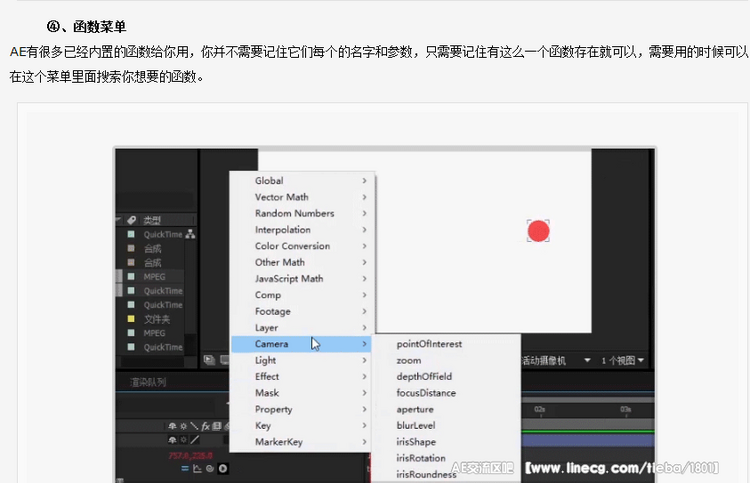Screen dimensions: 750x483
Task: Expand the Light submenu arrow
Action: tap(364, 360)
